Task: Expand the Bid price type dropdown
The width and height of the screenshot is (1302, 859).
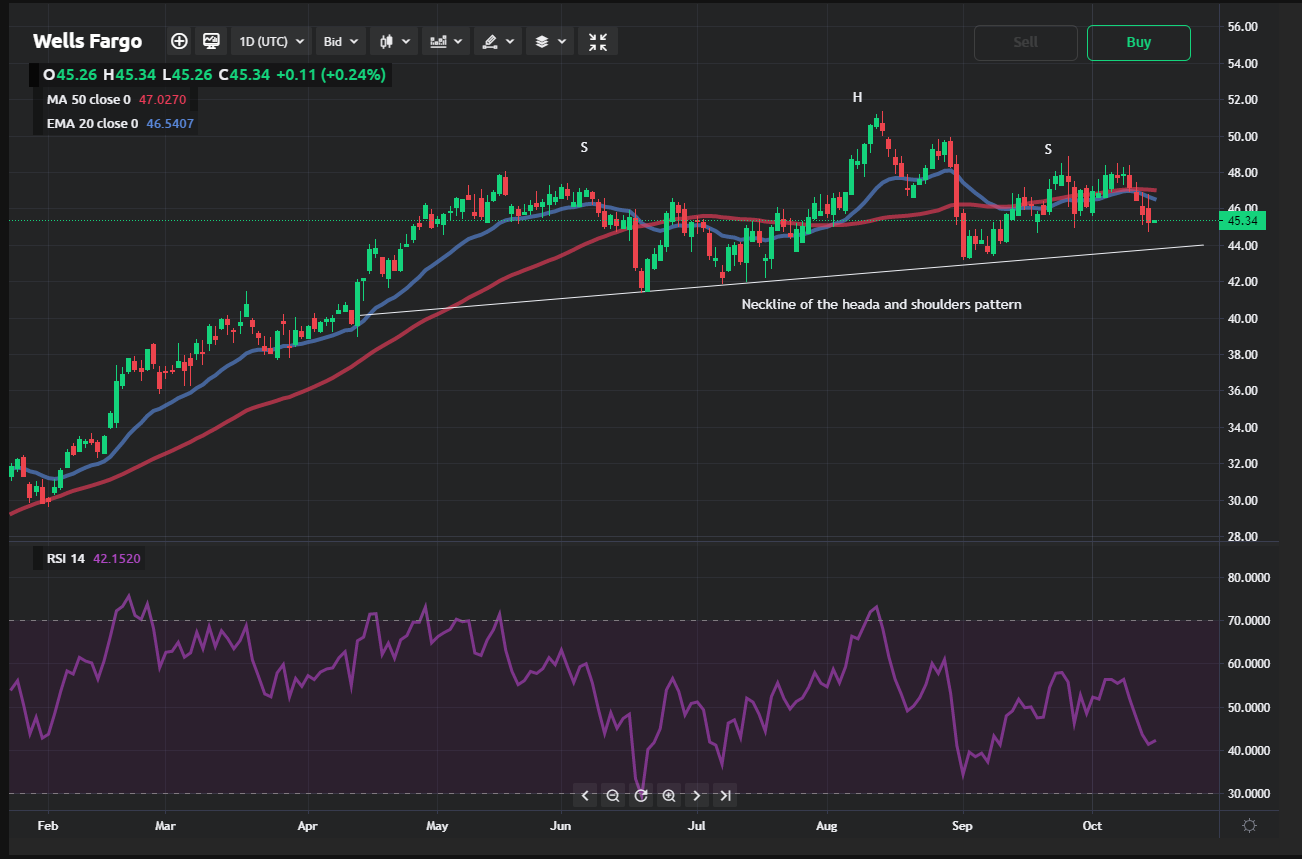Action: coord(341,42)
